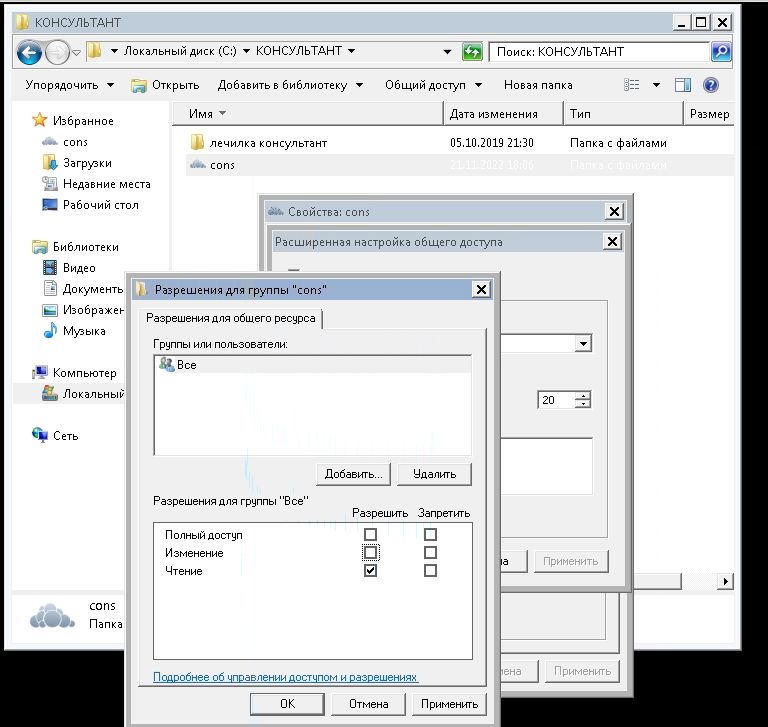The image size is (768, 727).
Task: Click Удалить button
Action: coord(434,474)
